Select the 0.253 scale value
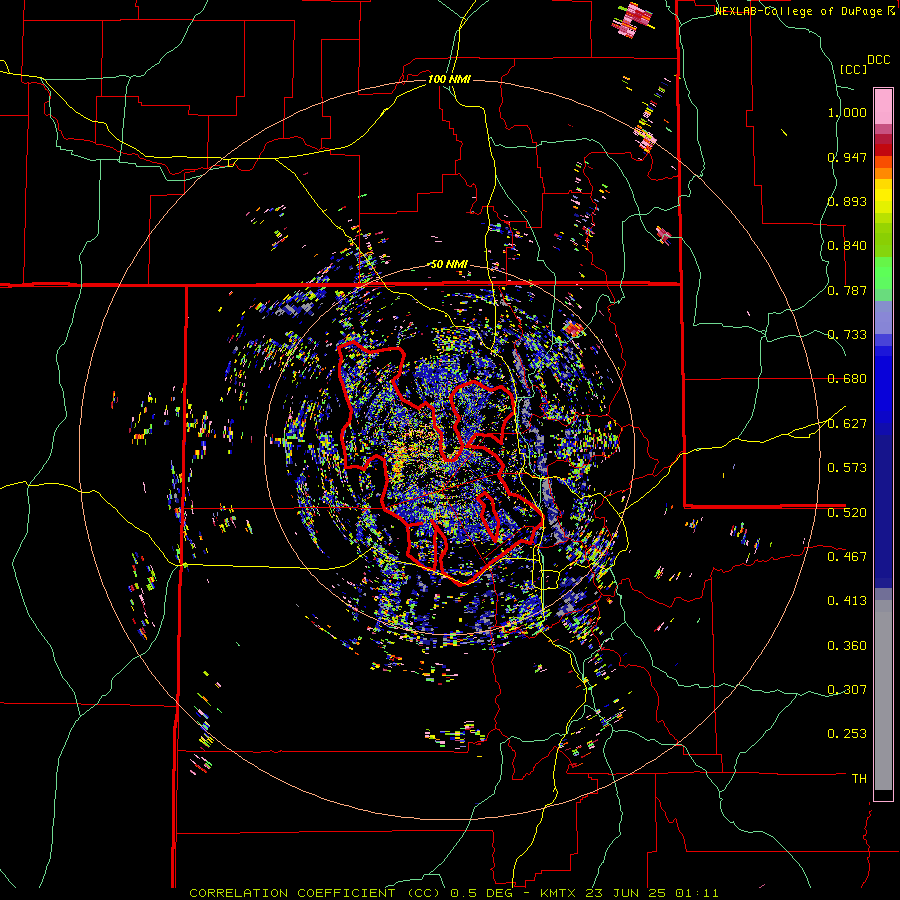The width and height of the screenshot is (900, 900). [847, 734]
